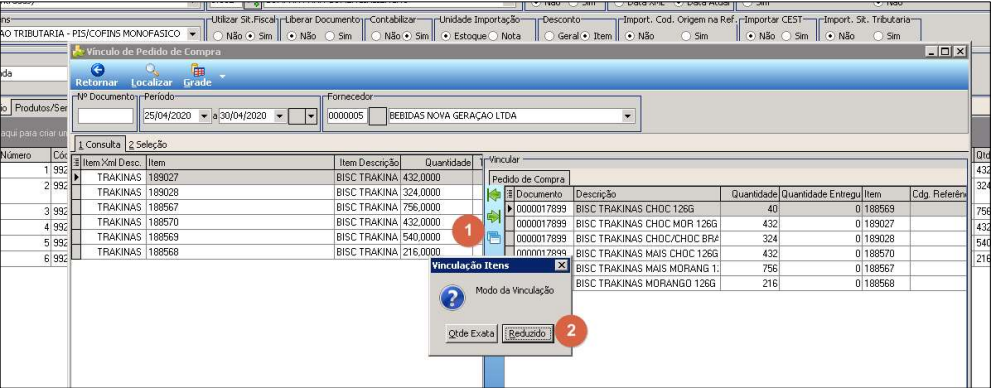Screen dimensions: 991x388
Task: Select Nota in Unidade Importação
Action: (x=494, y=36)
